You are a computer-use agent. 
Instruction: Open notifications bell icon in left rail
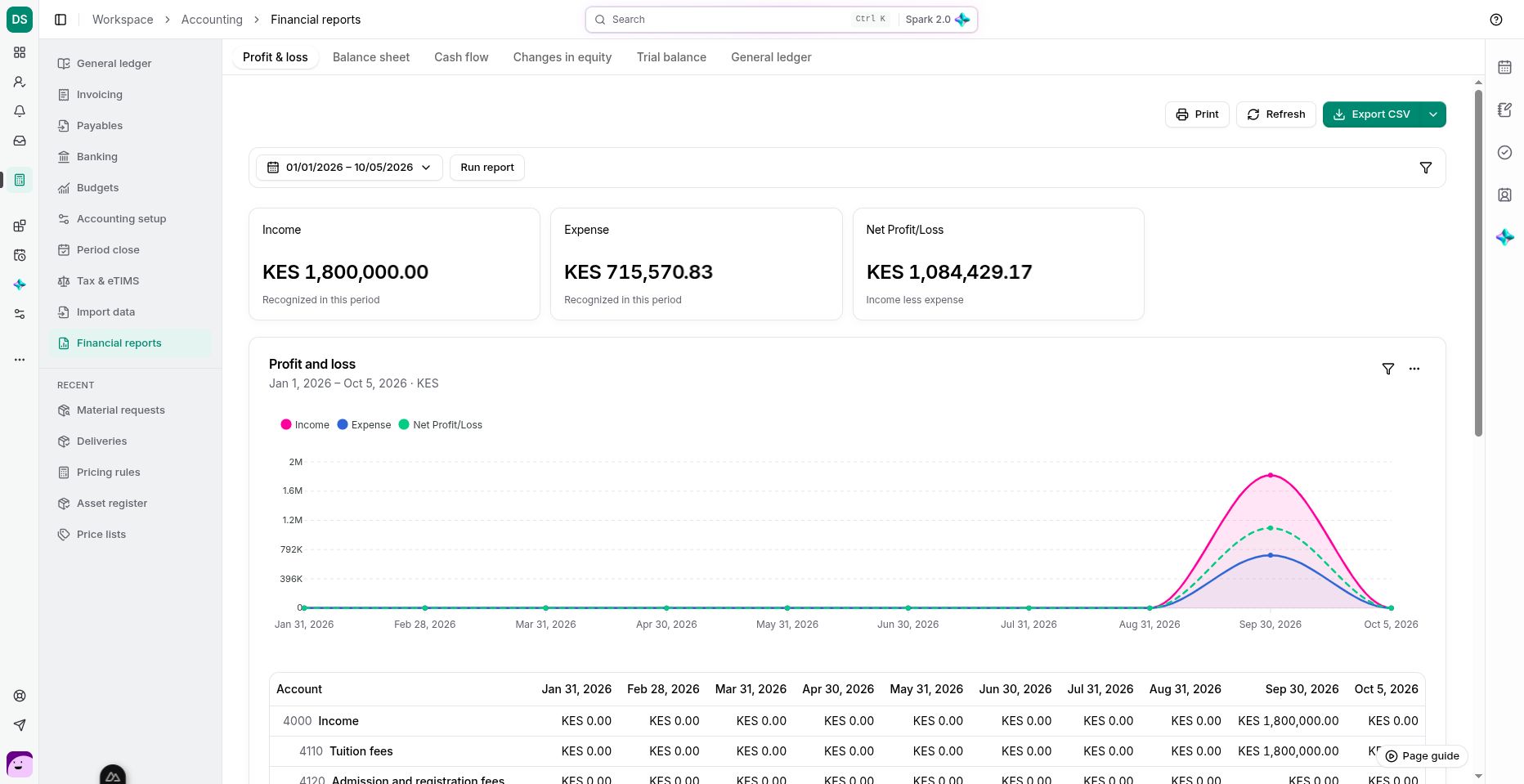[x=20, y=111]
